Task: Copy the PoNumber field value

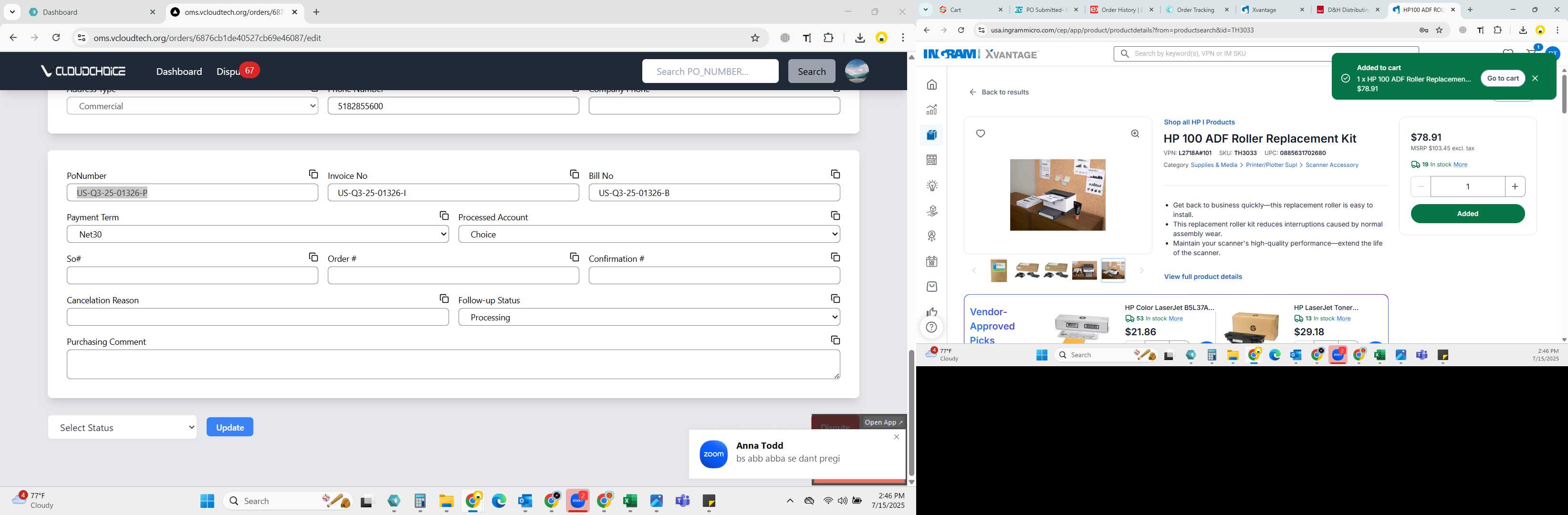Action: tap(313, 175)
